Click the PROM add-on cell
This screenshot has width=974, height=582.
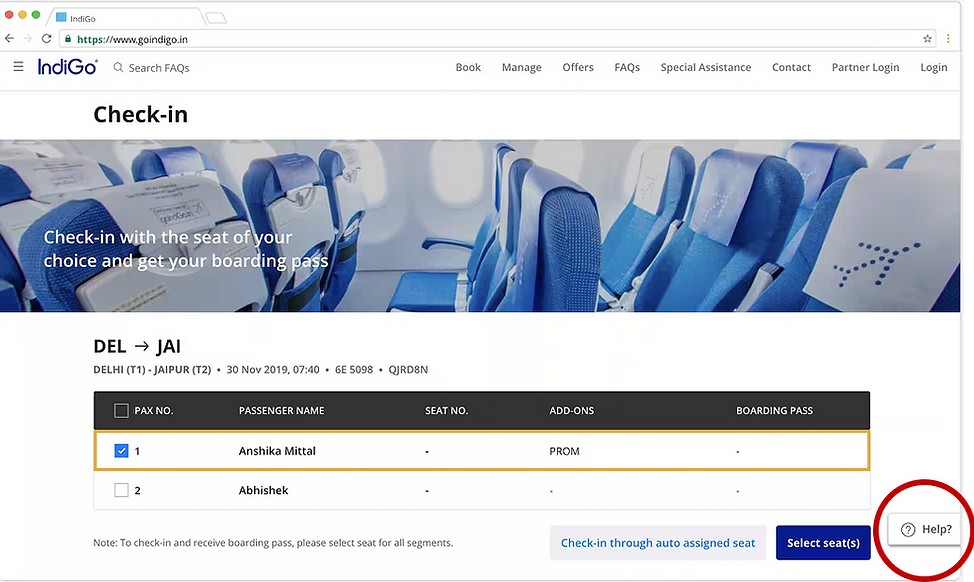[564, 451]
